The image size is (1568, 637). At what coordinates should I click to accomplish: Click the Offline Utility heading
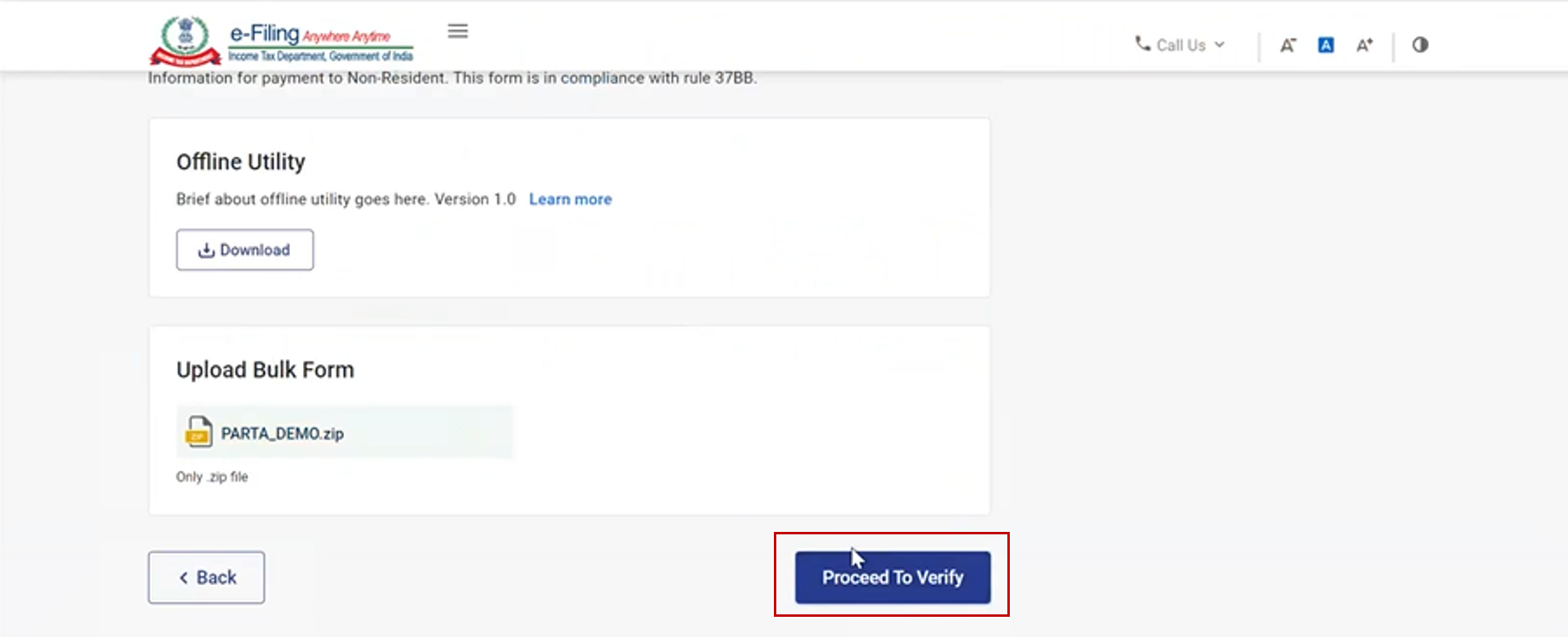[x=241, y=162]
